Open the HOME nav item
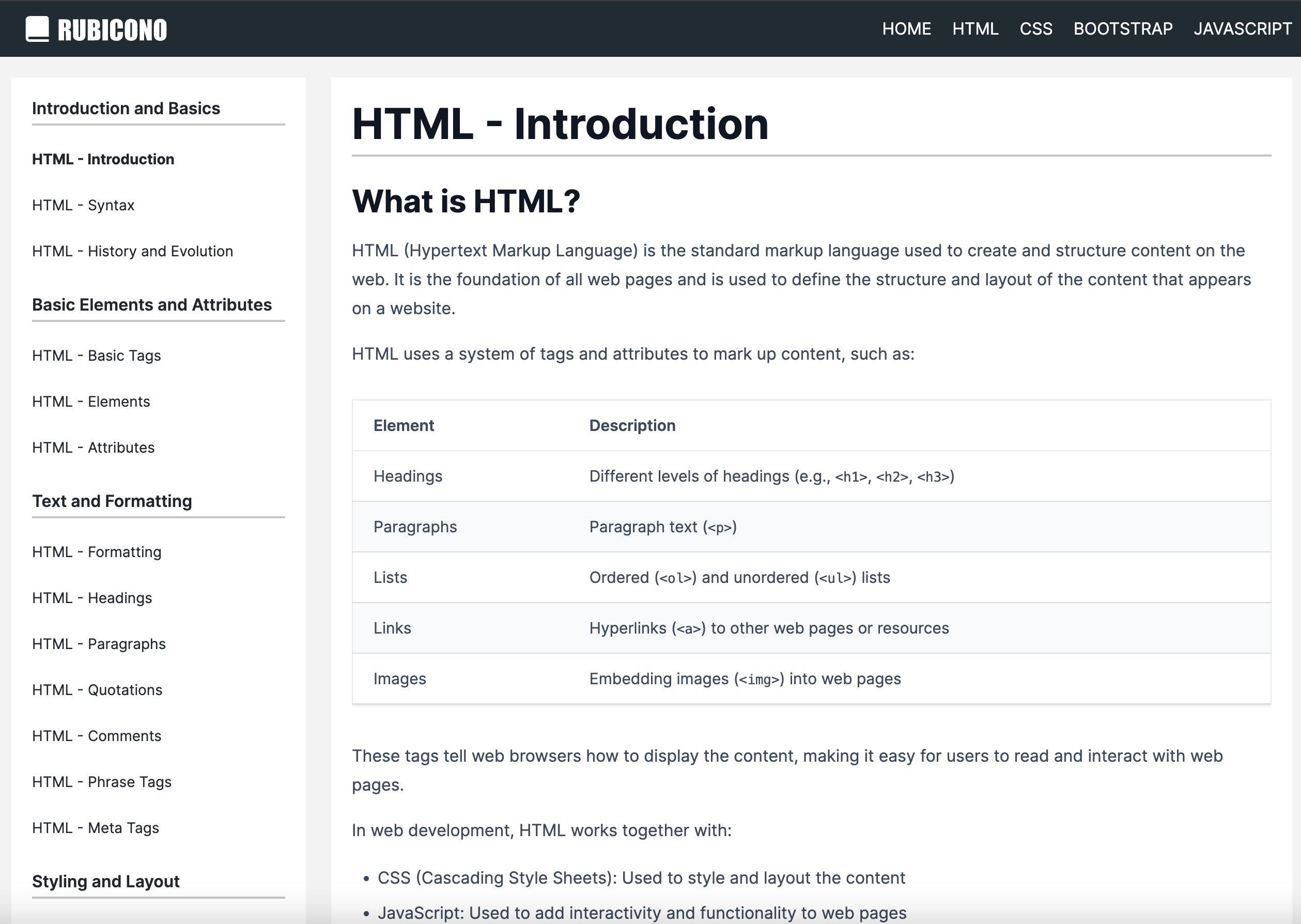1301x924 pixels. click(906, 29)
